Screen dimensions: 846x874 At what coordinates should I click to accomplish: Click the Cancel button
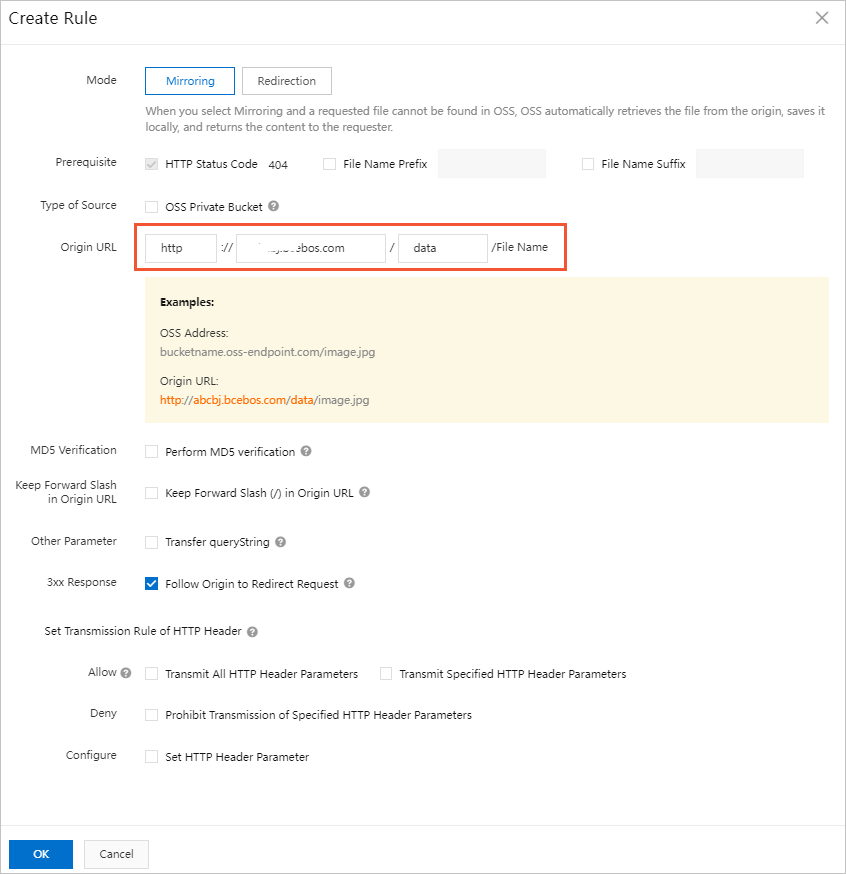(x=117, y=854)
